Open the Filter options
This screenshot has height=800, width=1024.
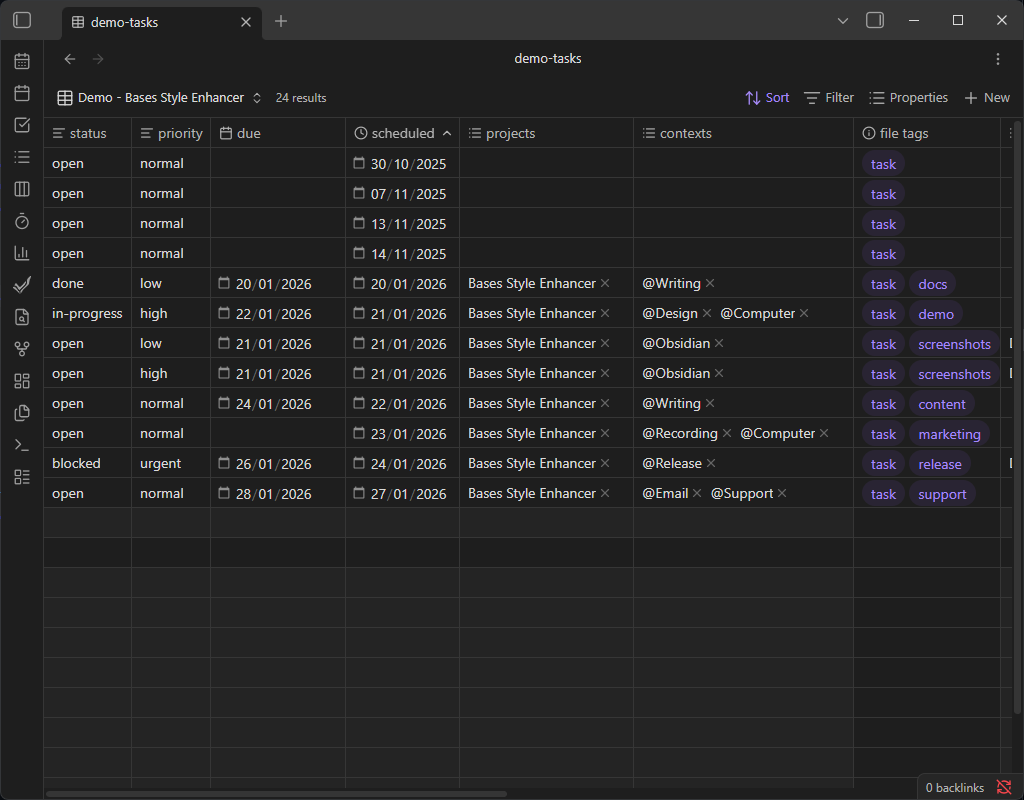[x=829, y=98]
